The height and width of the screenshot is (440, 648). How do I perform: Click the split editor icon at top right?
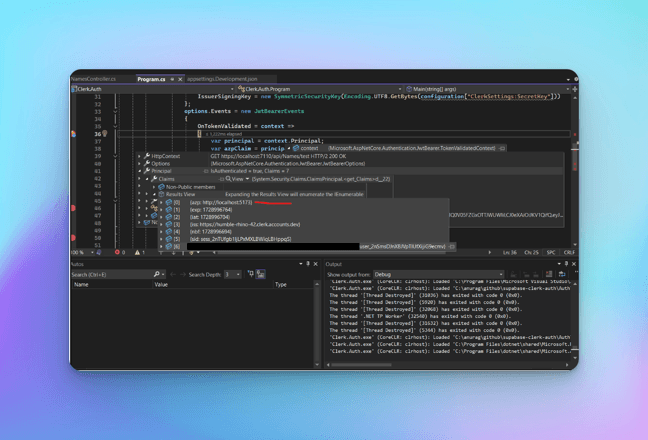click(x=575, y=89)
